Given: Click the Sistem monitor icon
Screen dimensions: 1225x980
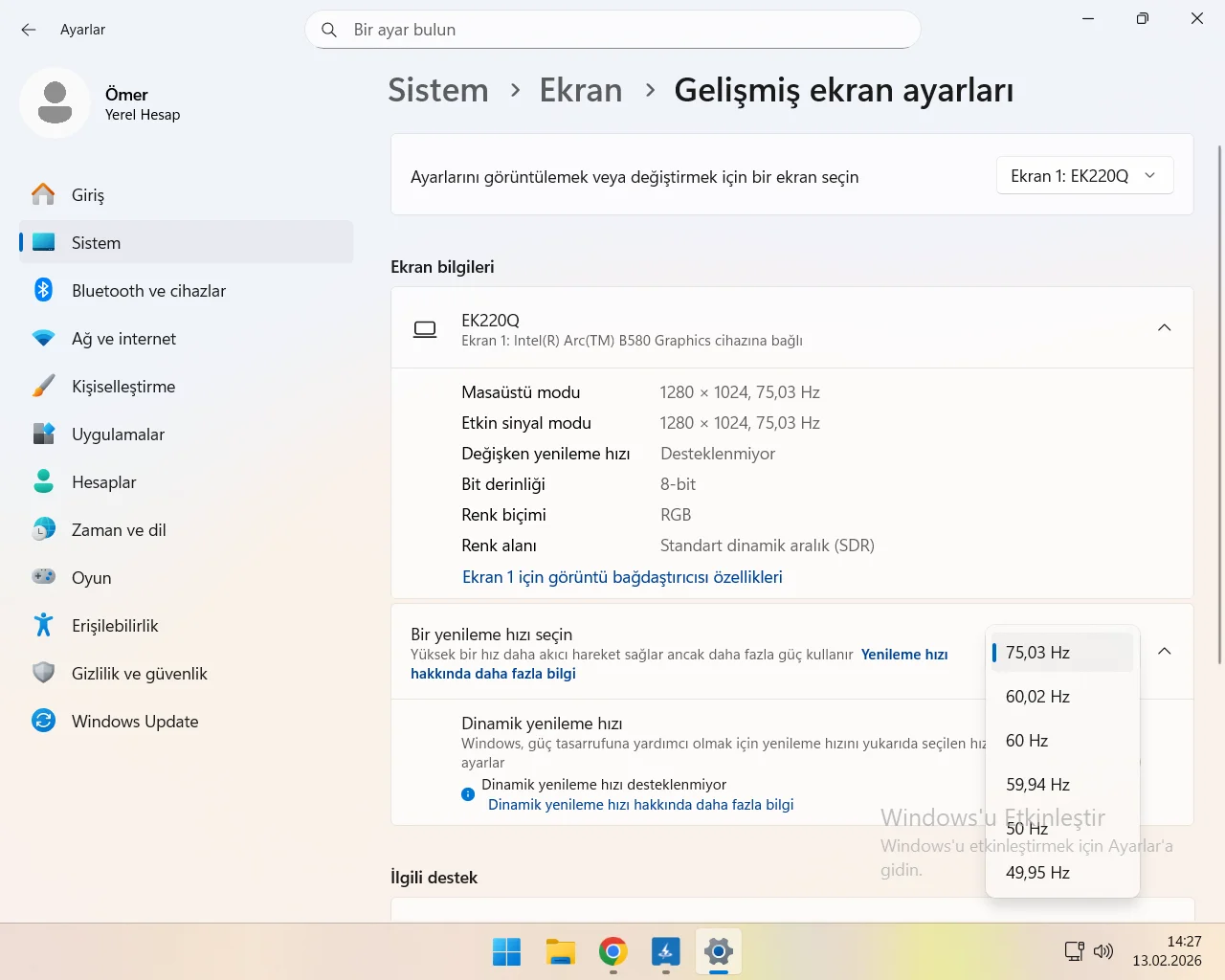Looking at the screenshot, I should (x=43, y=242).
